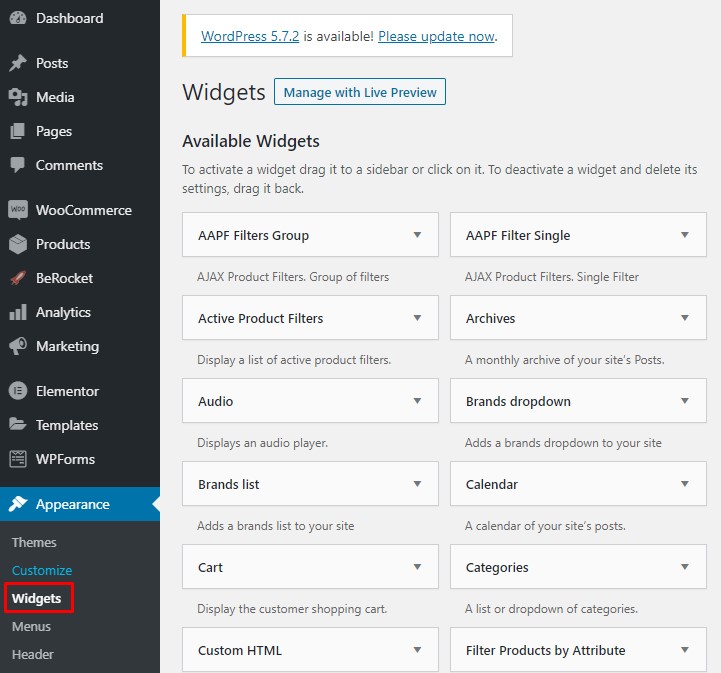Expand the Filter Products by Attribute arrow

tap(685, 650)
